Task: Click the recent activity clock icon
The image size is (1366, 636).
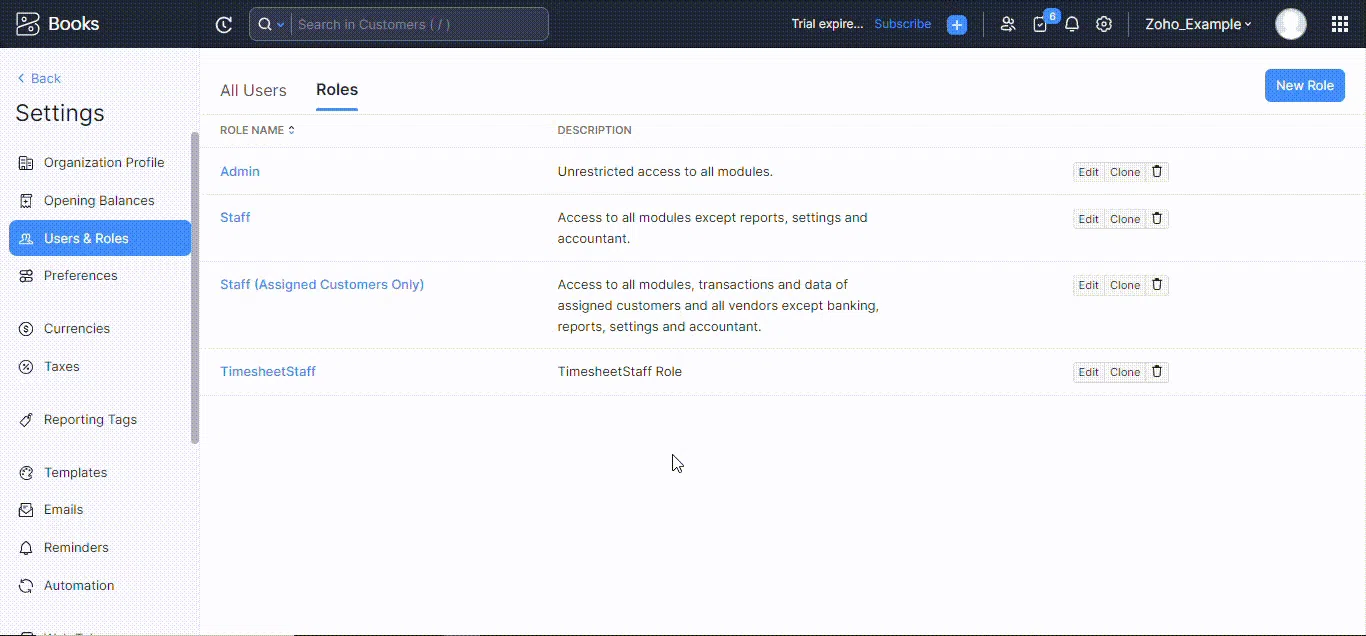Action: [224, 25]
